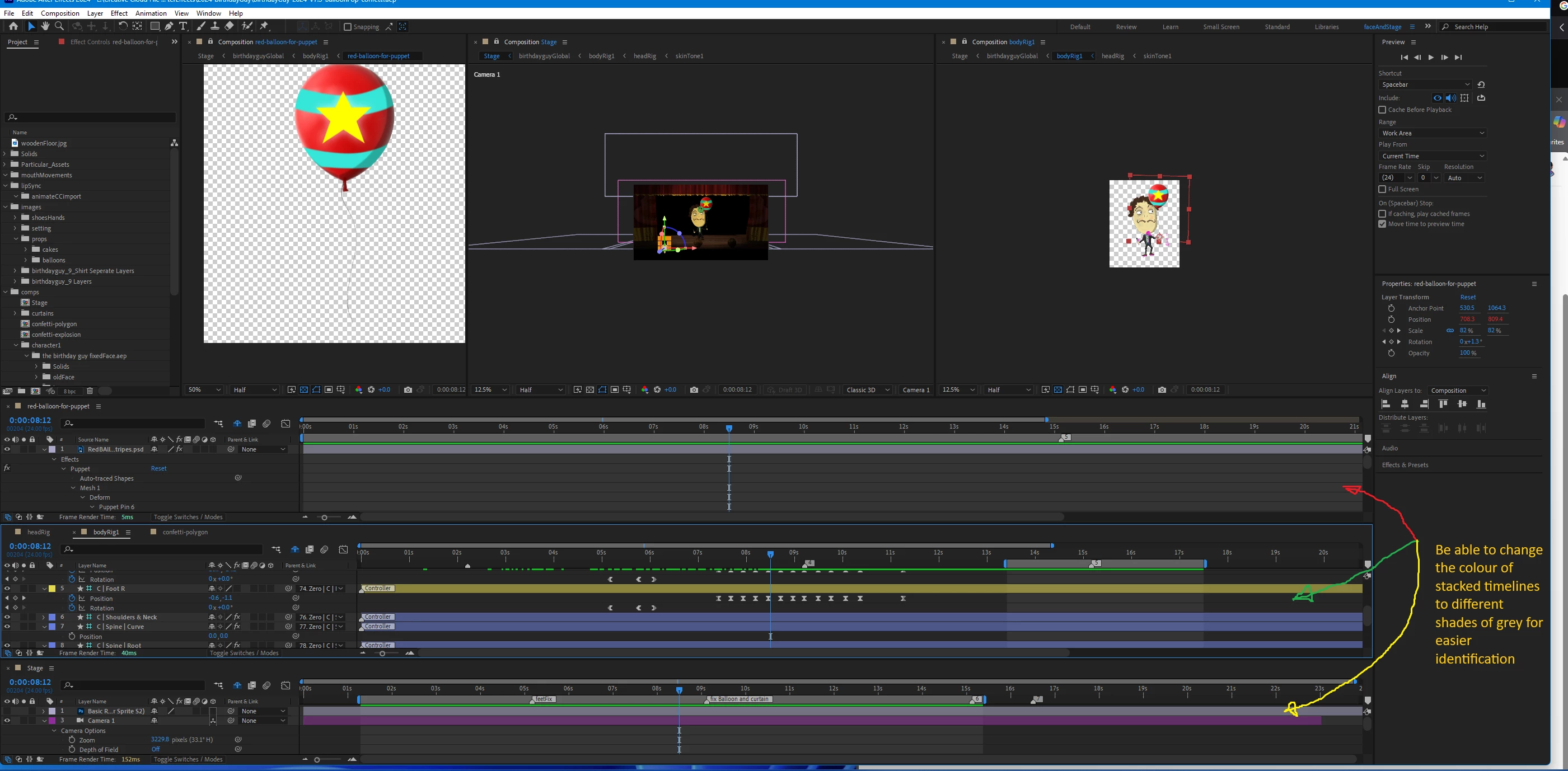The width and height of the screenshot is (1568, 771).
Task: Open the Range Work Area dropdown
Action: point(1433,133)
